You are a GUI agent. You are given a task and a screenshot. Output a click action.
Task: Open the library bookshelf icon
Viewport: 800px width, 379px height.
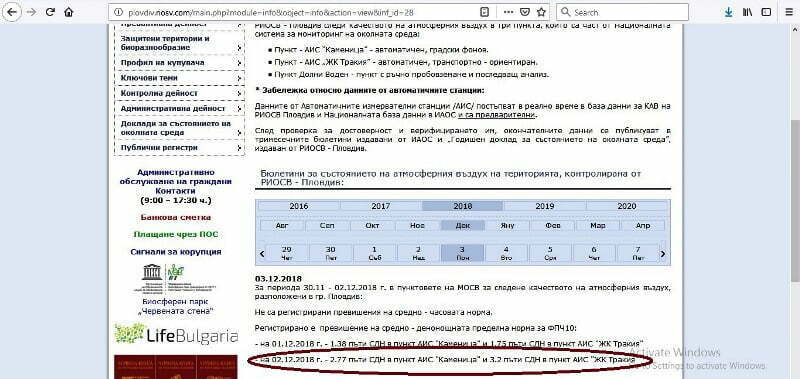[x=747, y=12]
